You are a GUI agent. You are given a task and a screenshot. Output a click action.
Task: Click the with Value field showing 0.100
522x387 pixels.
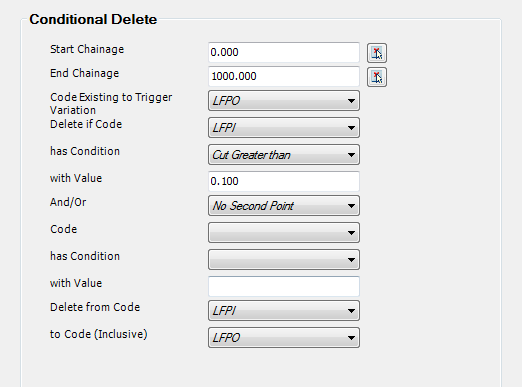[284, 181]
